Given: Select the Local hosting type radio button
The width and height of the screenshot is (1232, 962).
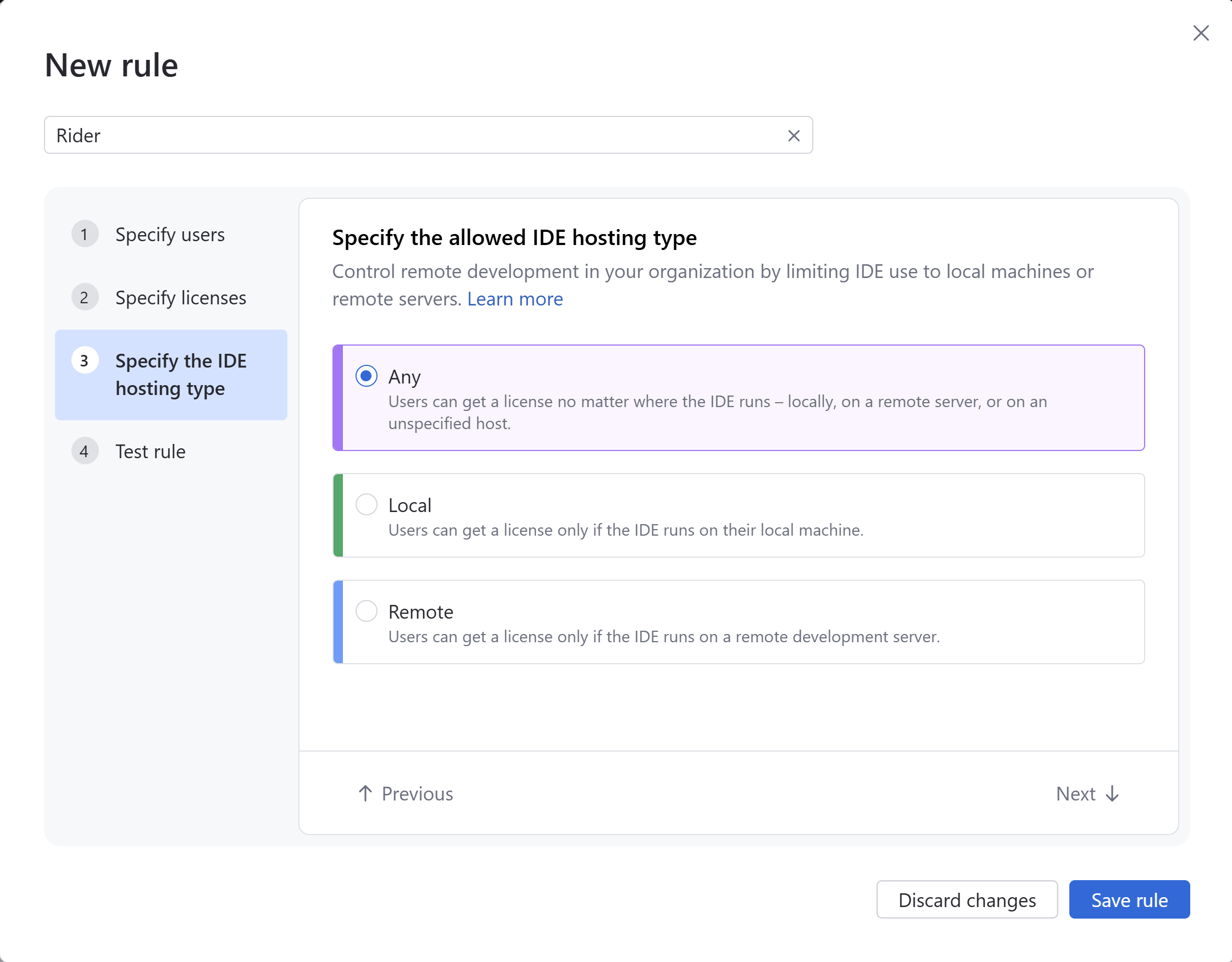Looking at the screenshot, I should point(366,504).
